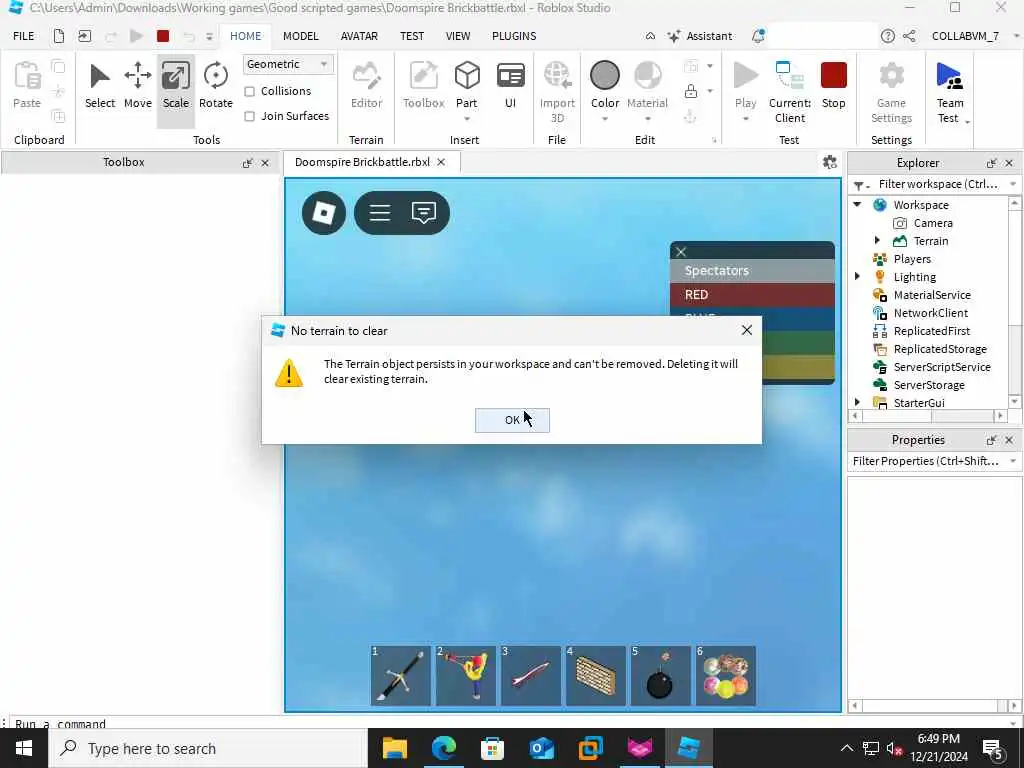Expand the Lighting tree node
Image resolution: width=1024 pixels, height=768 pixels.
point(857,277)
